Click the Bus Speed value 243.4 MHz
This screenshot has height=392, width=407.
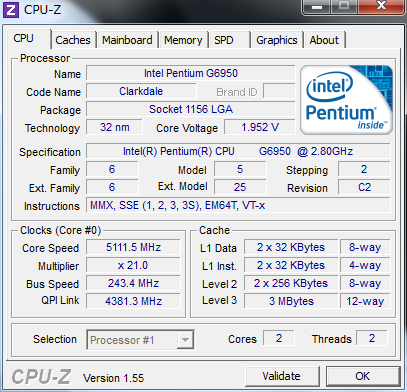click(133, 283)
